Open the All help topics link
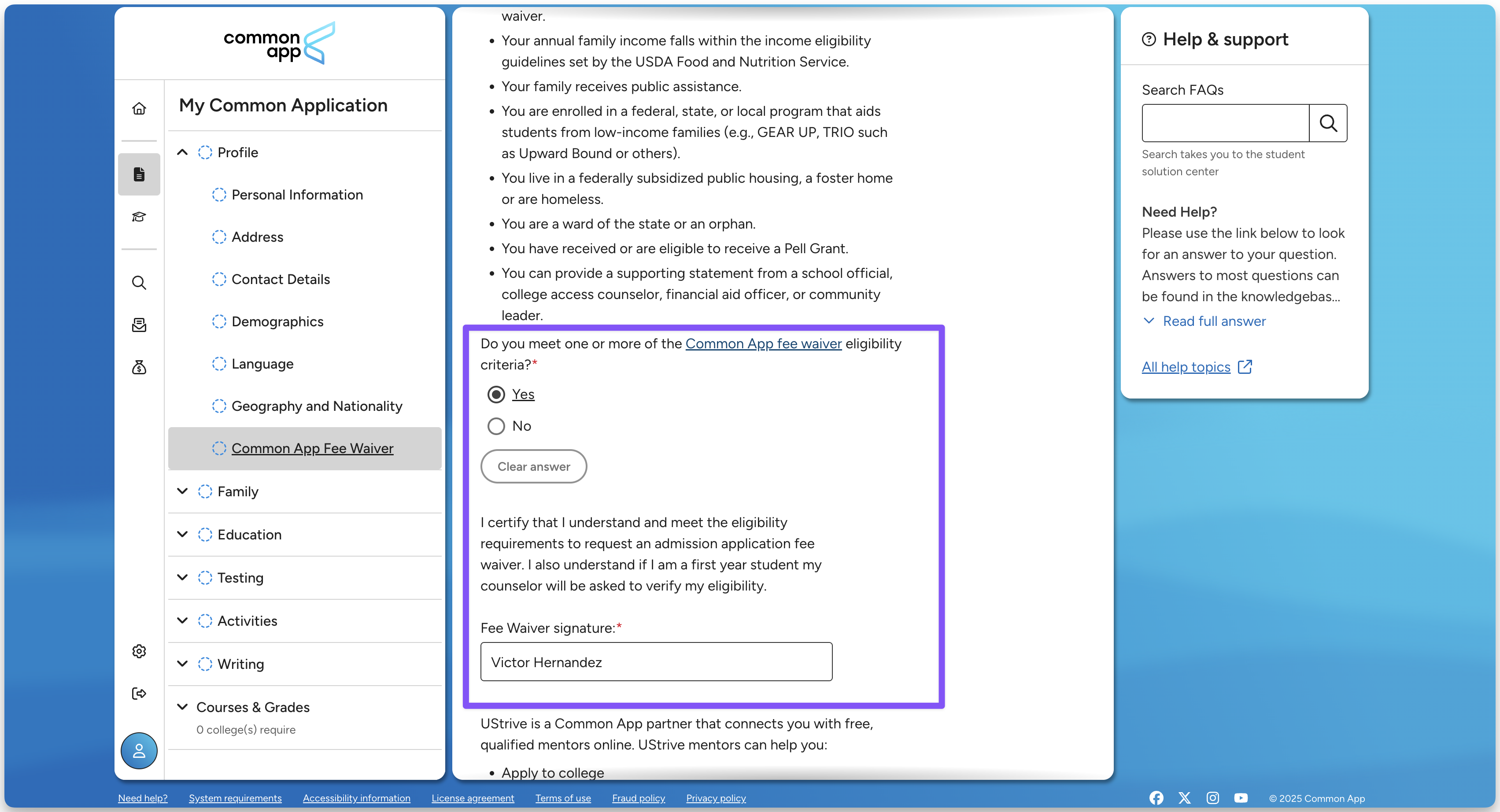The width and height of the screenshot is (1500, 812). [x=1186, y=367]
